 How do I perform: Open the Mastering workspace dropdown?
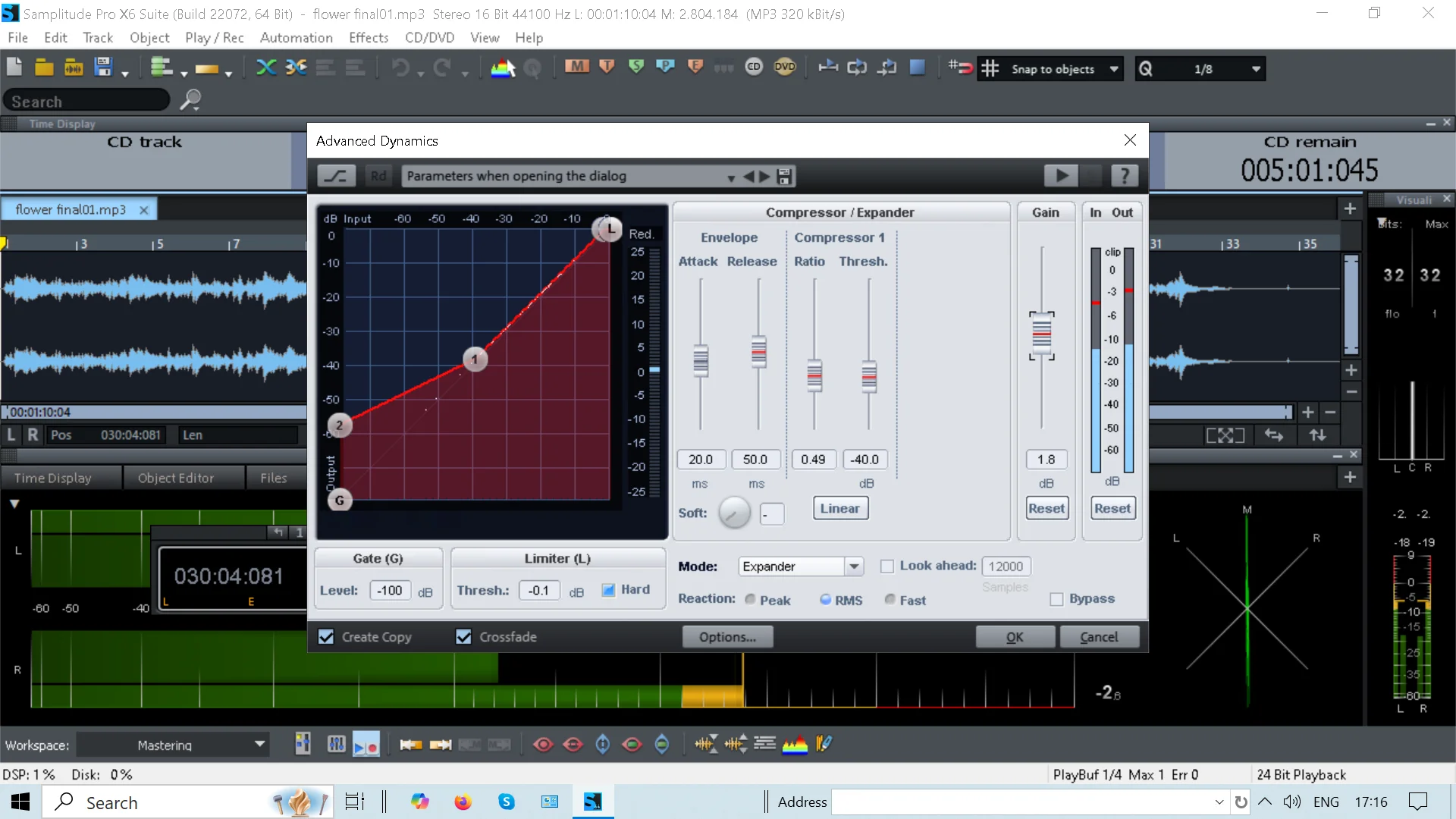click(x=259, y=745)
